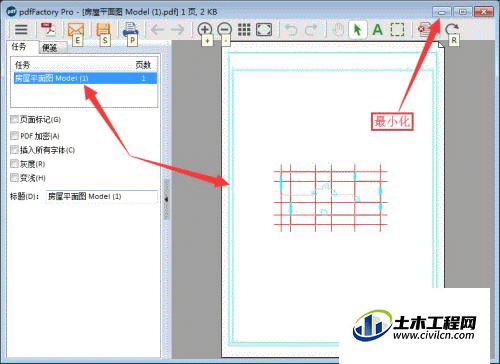Enable PDF 加密(A) checkbox
This screenshot has height=364, width=500.
click(x=14, y=135)
